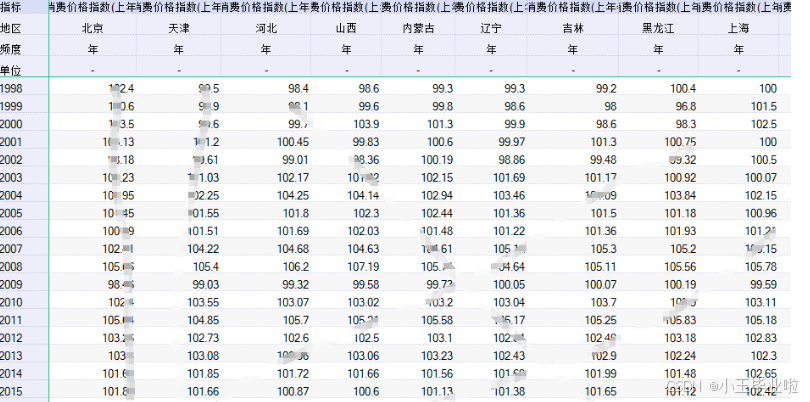The image size is (810, 402).
Task: Click 山西 2000 value 103.9
Action: [x=366, y=125]
